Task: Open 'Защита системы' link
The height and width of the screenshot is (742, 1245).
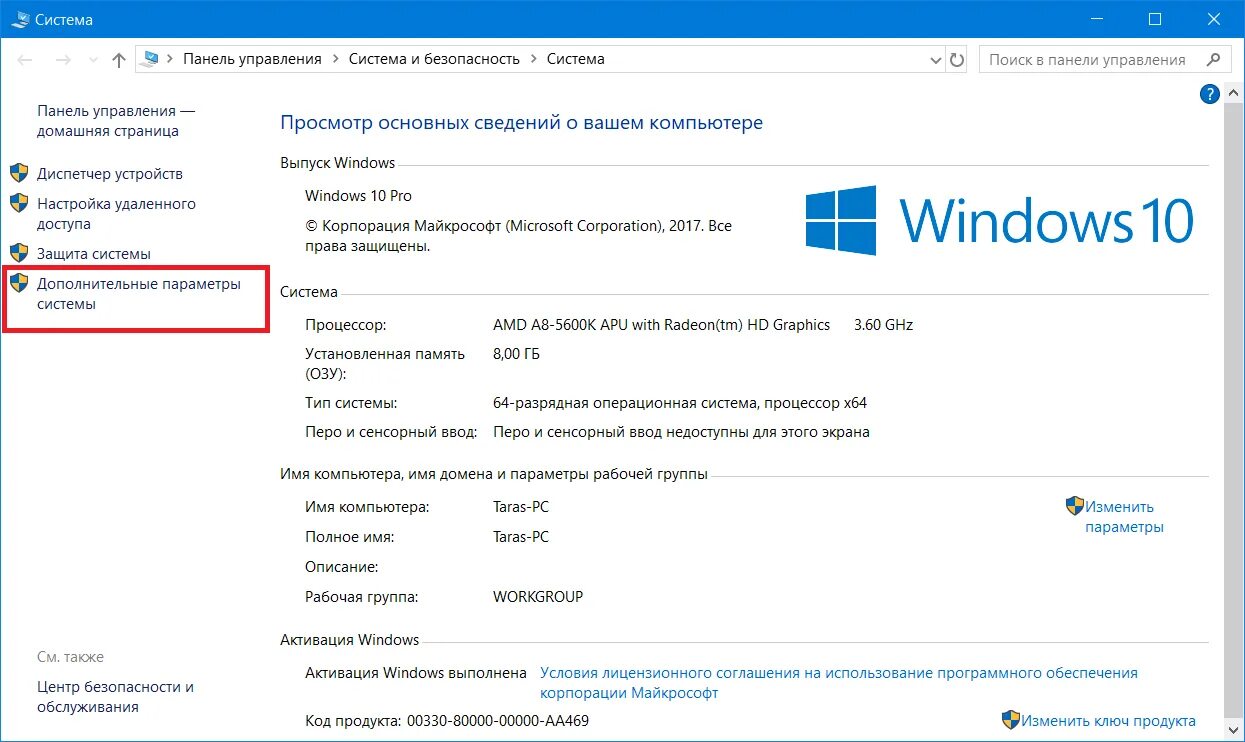Action: 94,254
